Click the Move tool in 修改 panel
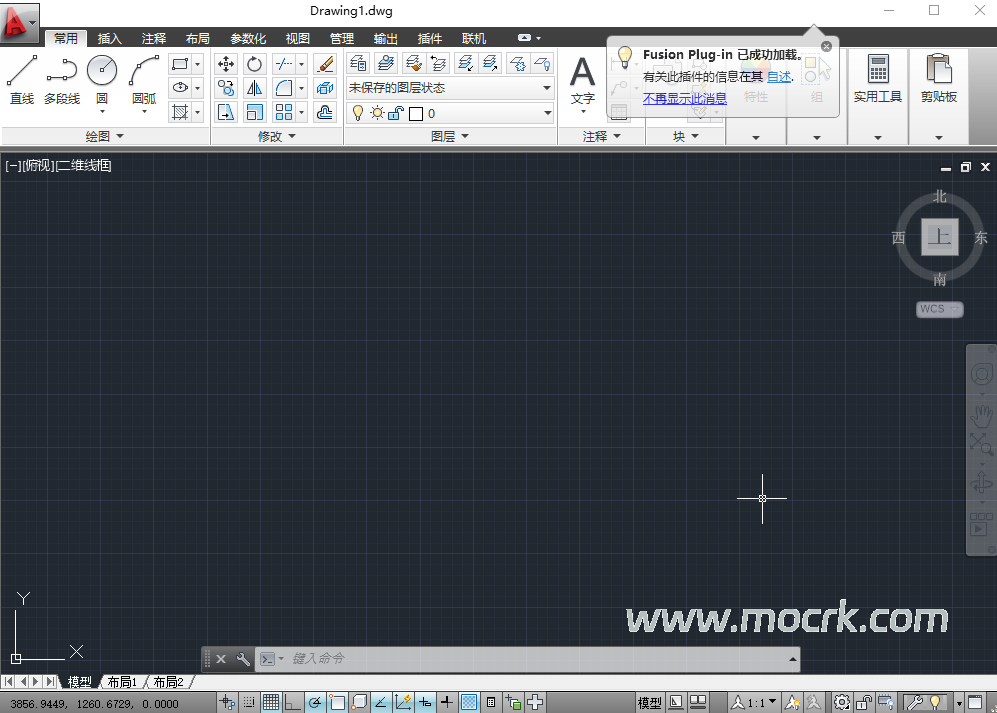Viewport: 997px width, 713px height. tap(226, 64)
